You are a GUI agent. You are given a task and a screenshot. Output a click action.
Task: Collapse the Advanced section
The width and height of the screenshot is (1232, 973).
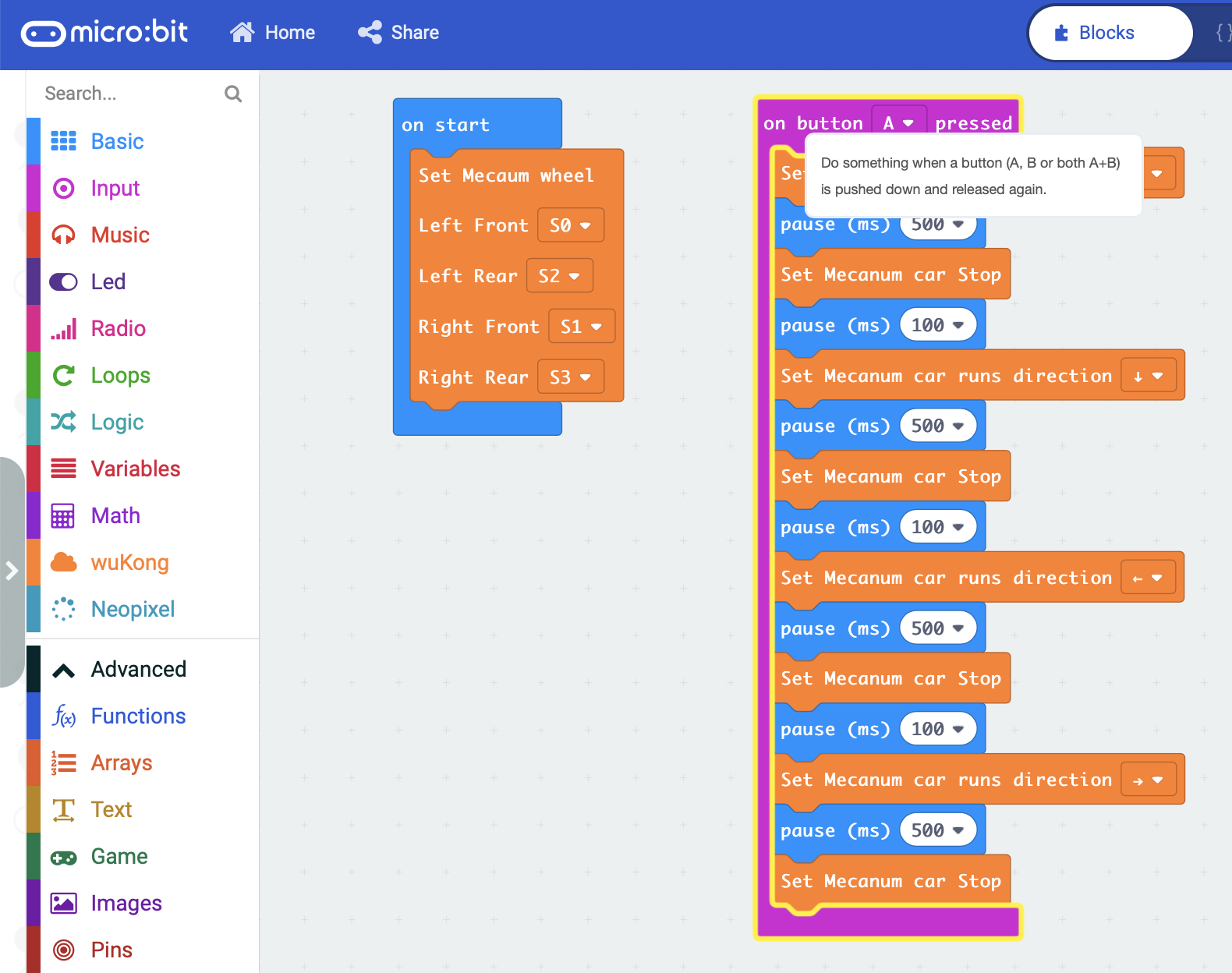point(63,670)
